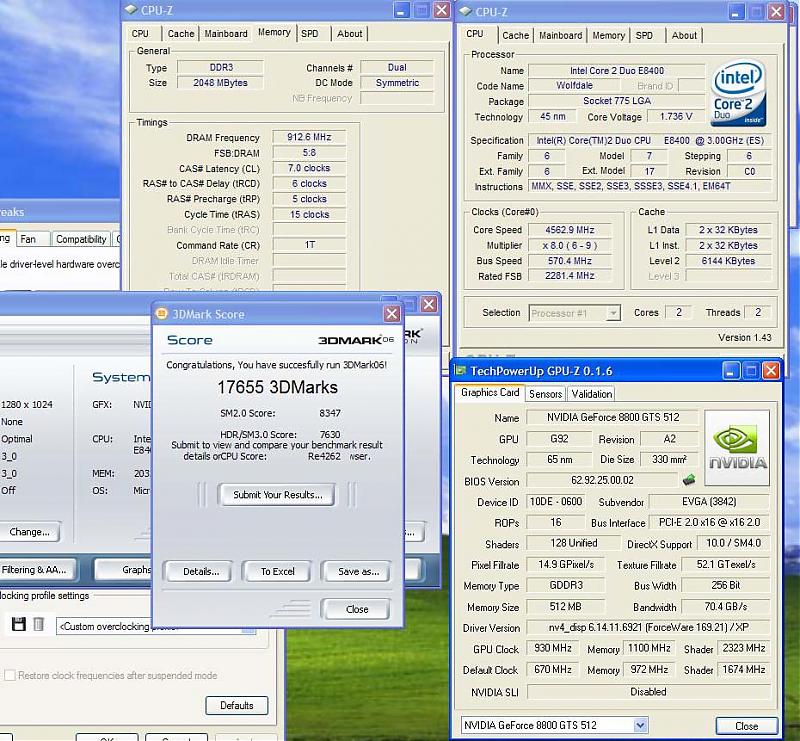Open About tab in CPU-Z Memory window
This screenshot has height=741, width=800.
click(349, 34)
